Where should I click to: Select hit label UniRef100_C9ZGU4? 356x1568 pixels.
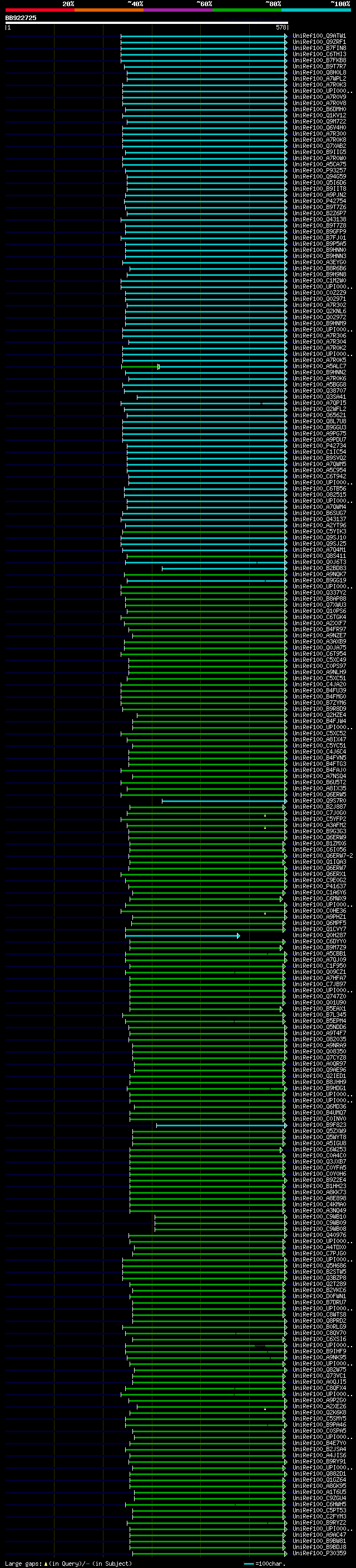[319, 1499]
